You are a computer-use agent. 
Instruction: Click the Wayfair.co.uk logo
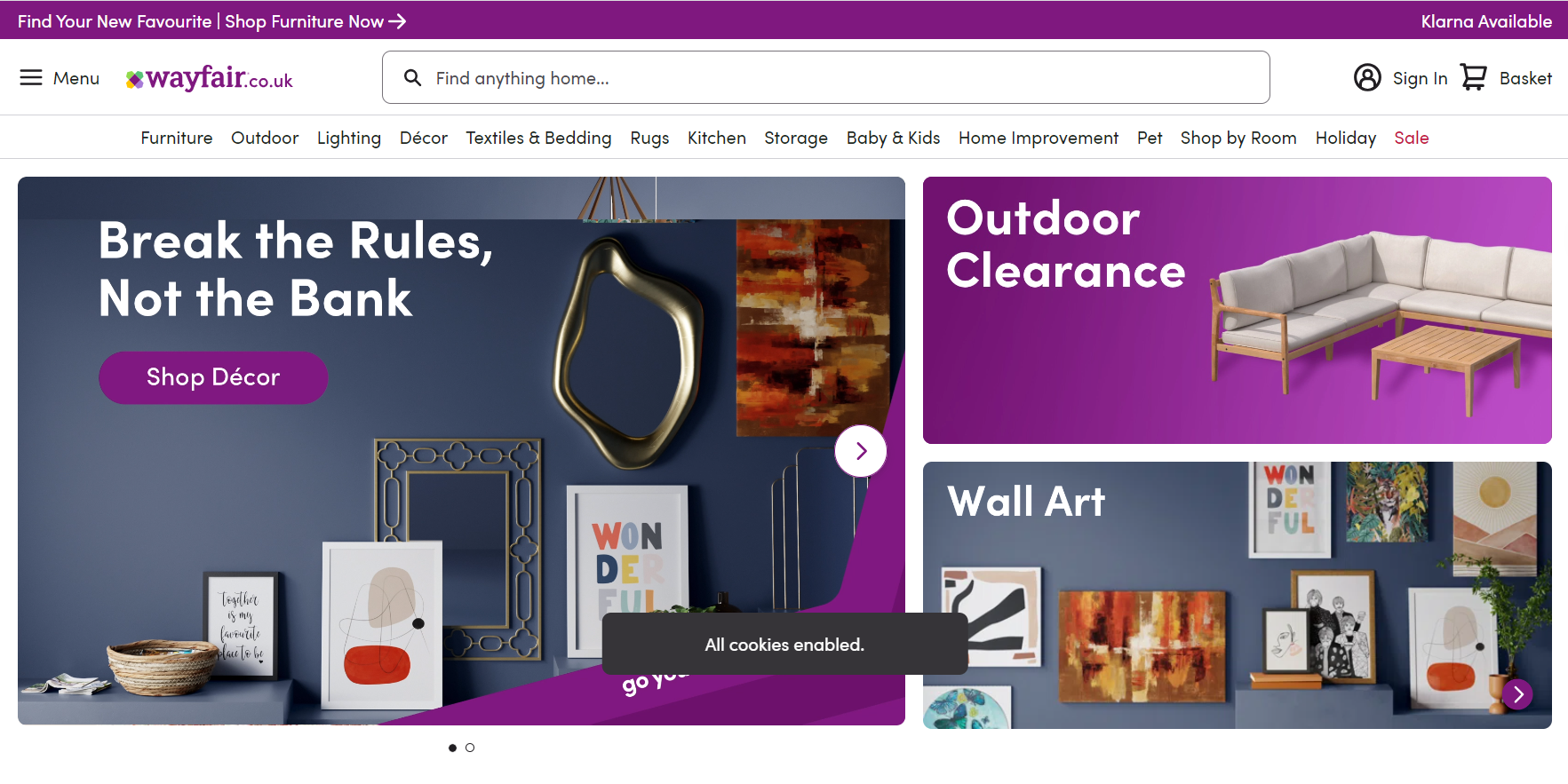[x=209, y=78]
